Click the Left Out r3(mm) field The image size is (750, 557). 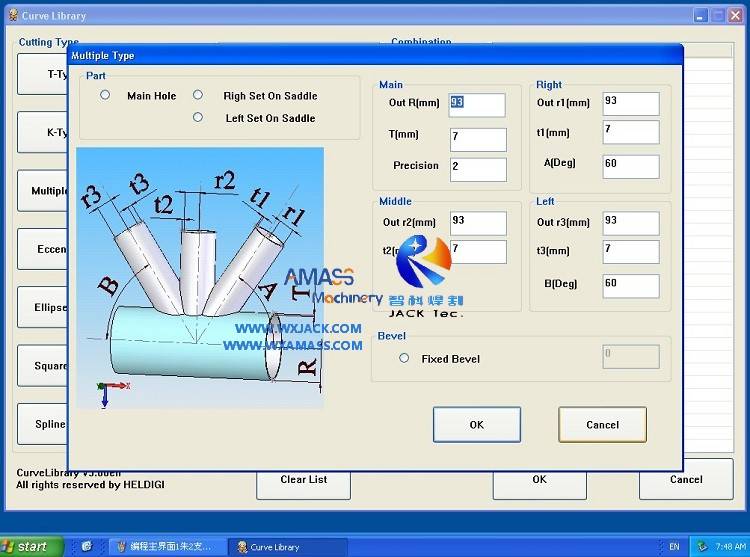(631, 223)
